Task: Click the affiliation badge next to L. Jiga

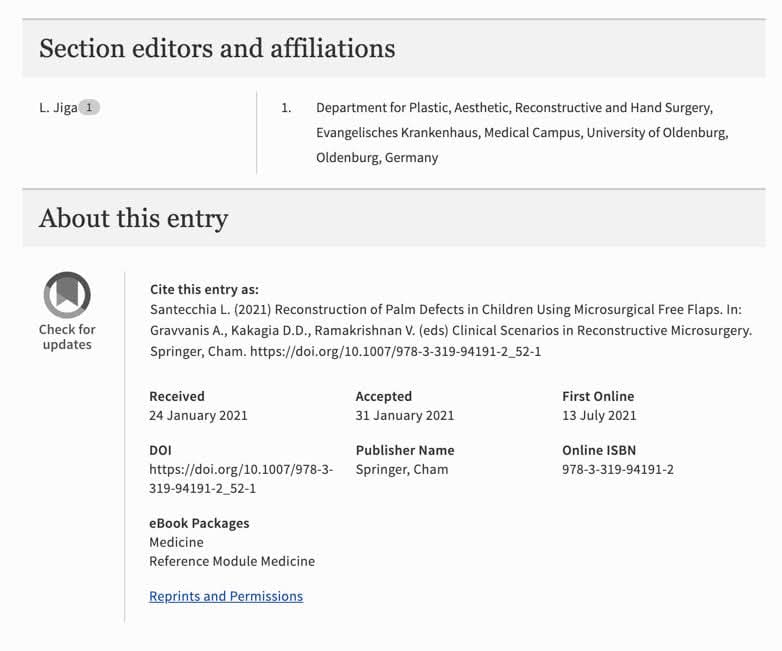Action: (x=89, y=107)
